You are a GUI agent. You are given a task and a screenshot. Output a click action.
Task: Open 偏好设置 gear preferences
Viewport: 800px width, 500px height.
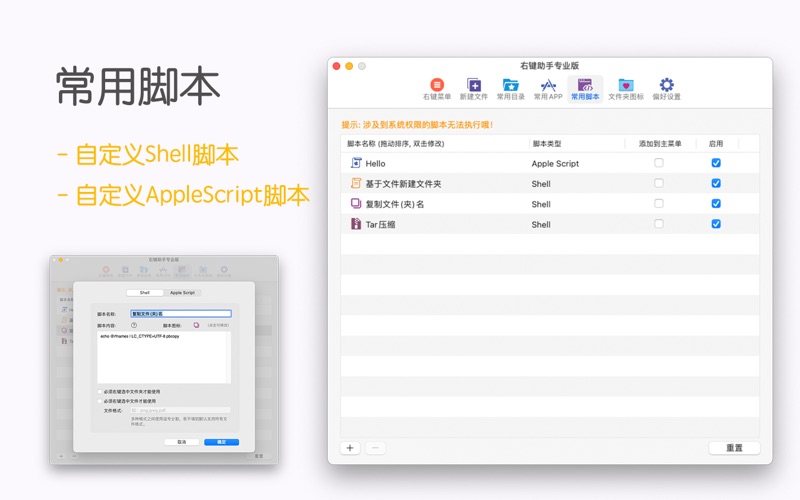pos(666,89)
